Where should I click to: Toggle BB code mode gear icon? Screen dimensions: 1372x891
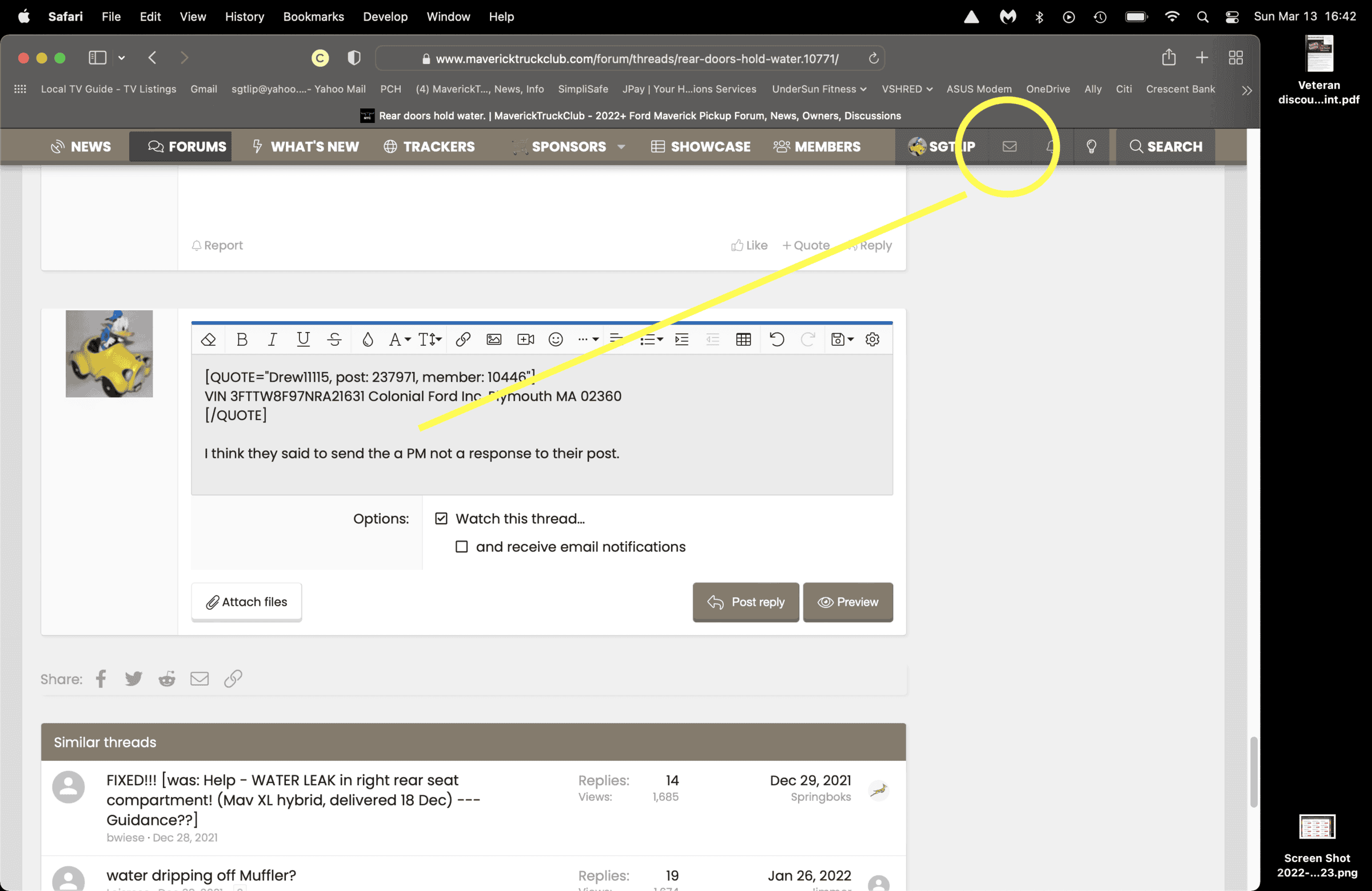[872, 339]
